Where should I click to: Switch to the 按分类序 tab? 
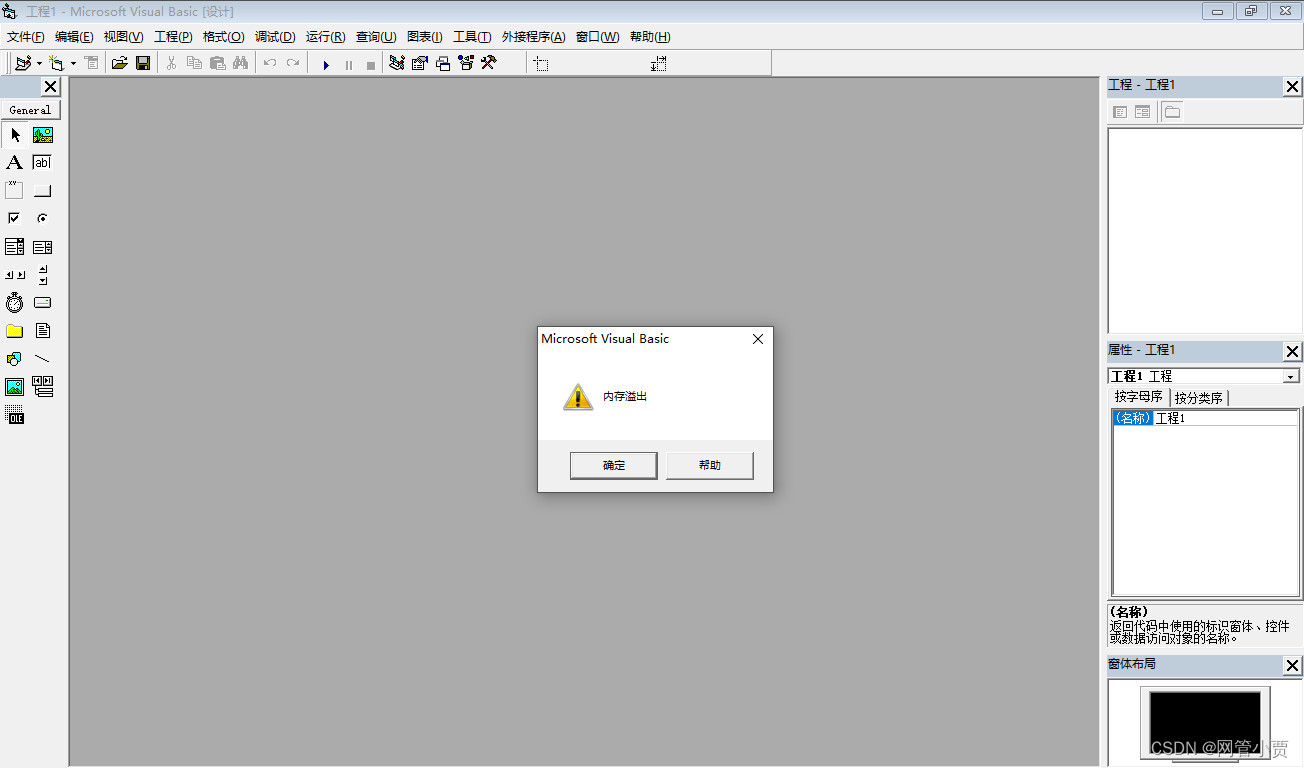[1199, 398]
